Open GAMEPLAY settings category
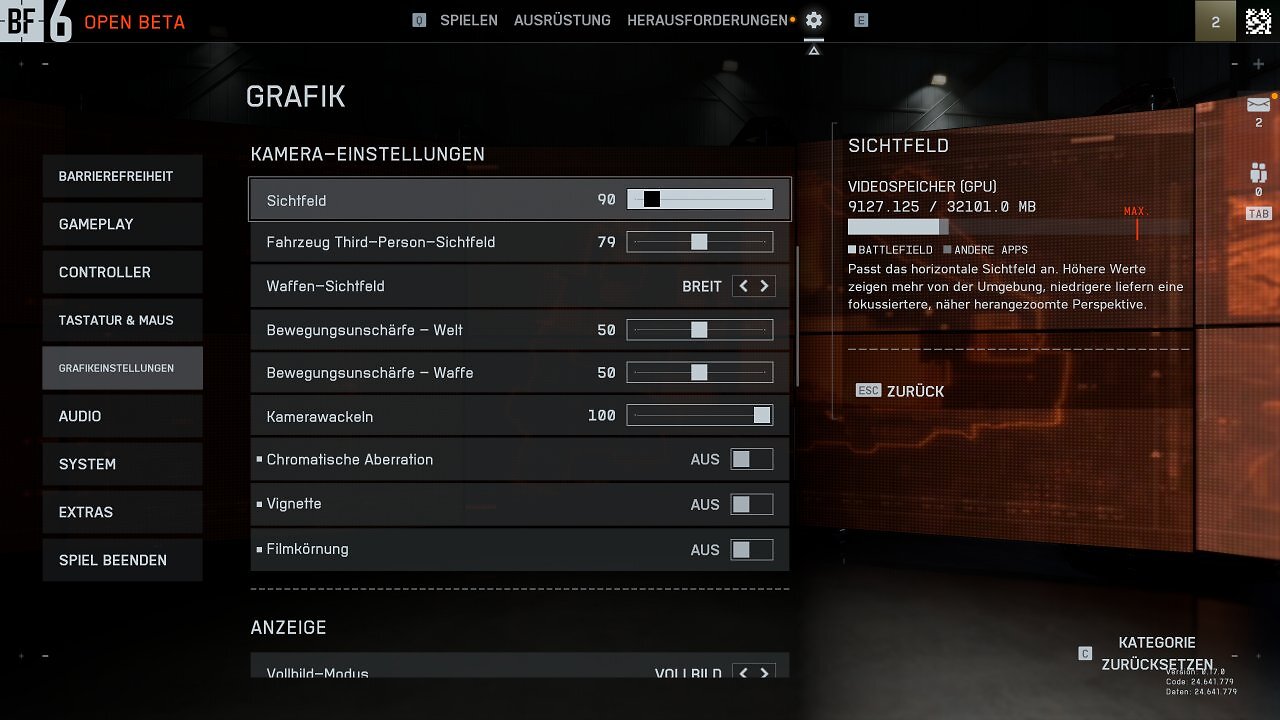1280x720 pixels. point(122,224)
